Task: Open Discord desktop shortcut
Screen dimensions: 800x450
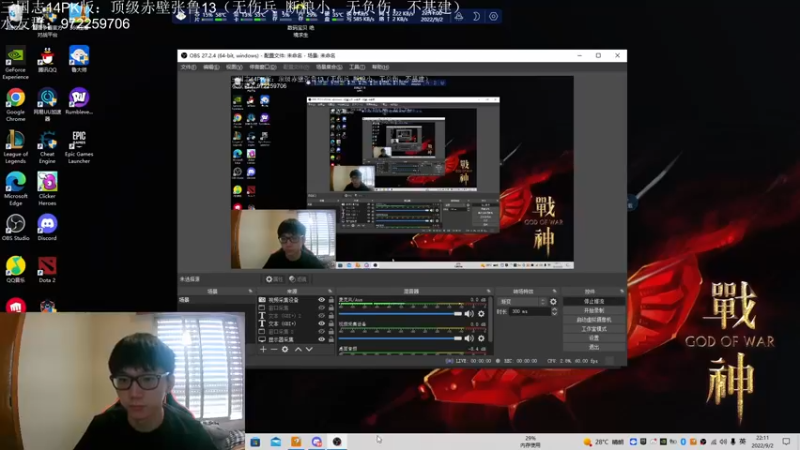Action: coord(47,228)
